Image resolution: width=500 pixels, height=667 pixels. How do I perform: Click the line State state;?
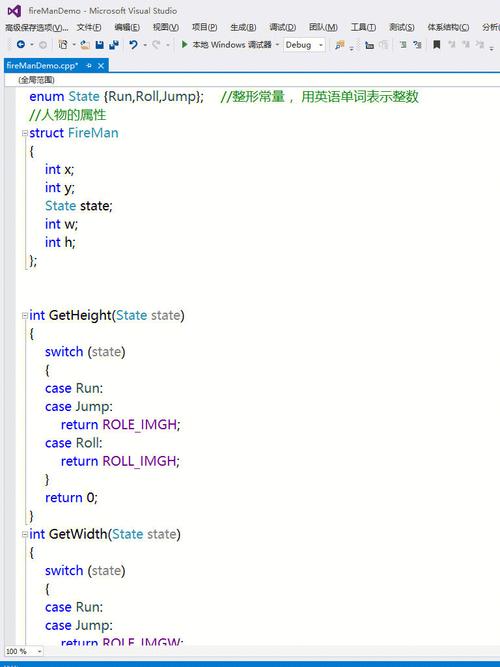[x=79, y=206]
